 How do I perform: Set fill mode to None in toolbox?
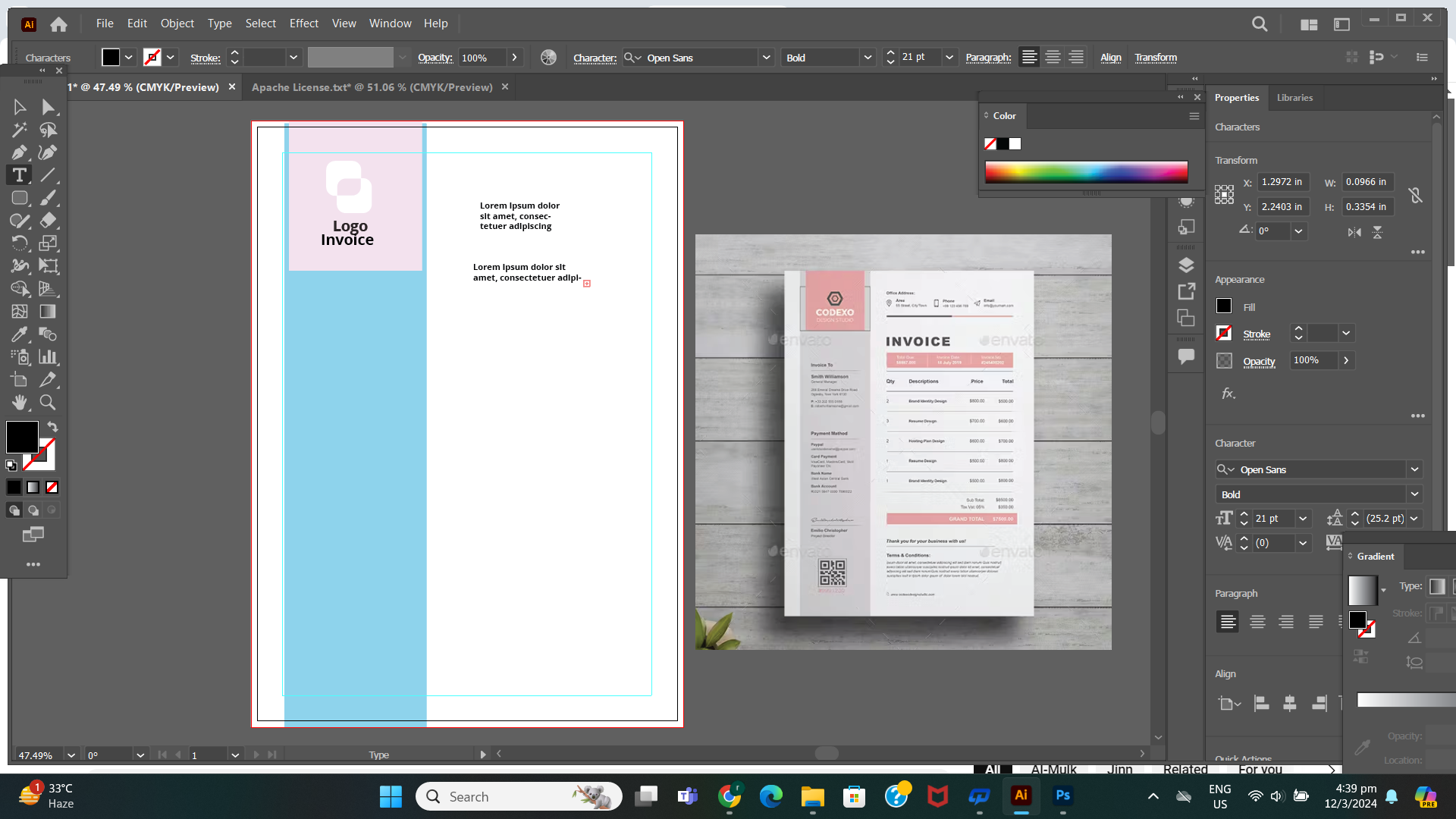click(52, 488)
